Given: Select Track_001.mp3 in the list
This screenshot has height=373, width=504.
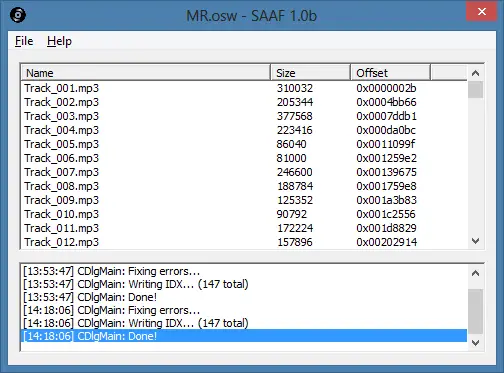Looking at the screenshot, I should (x=62, y=88).
